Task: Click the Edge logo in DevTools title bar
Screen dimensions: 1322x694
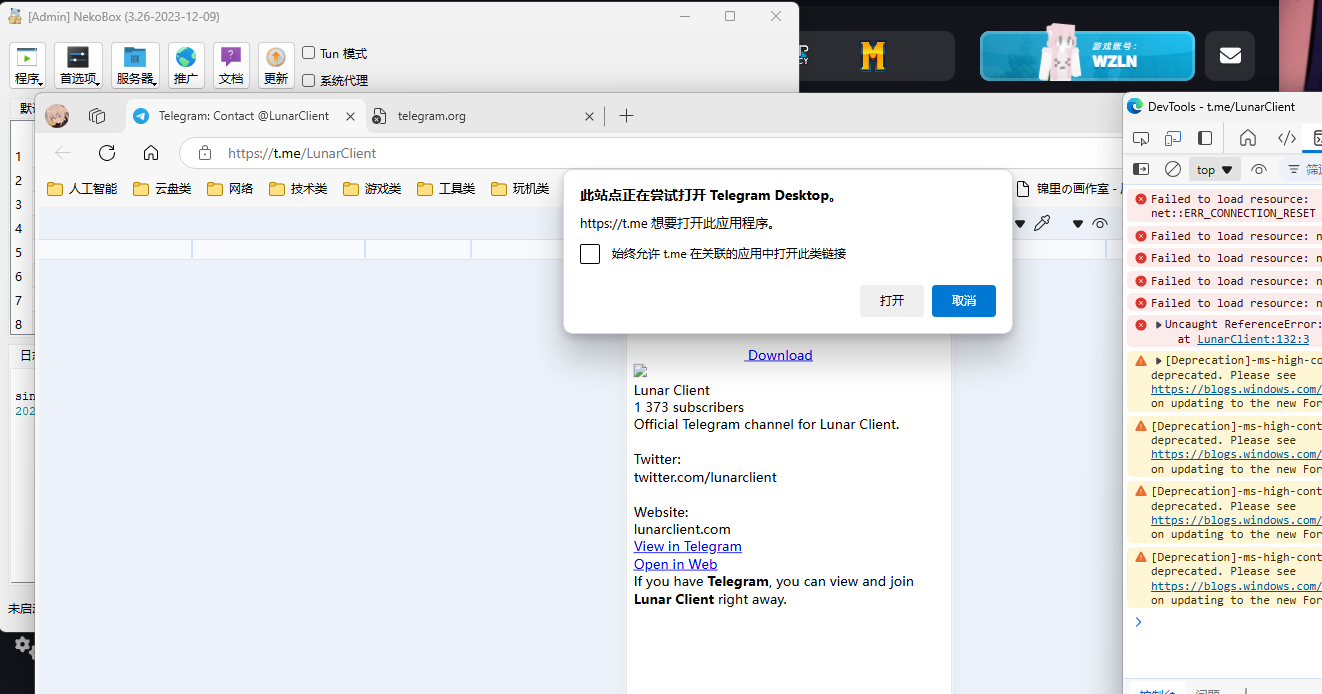Action: coord(1135,106)
